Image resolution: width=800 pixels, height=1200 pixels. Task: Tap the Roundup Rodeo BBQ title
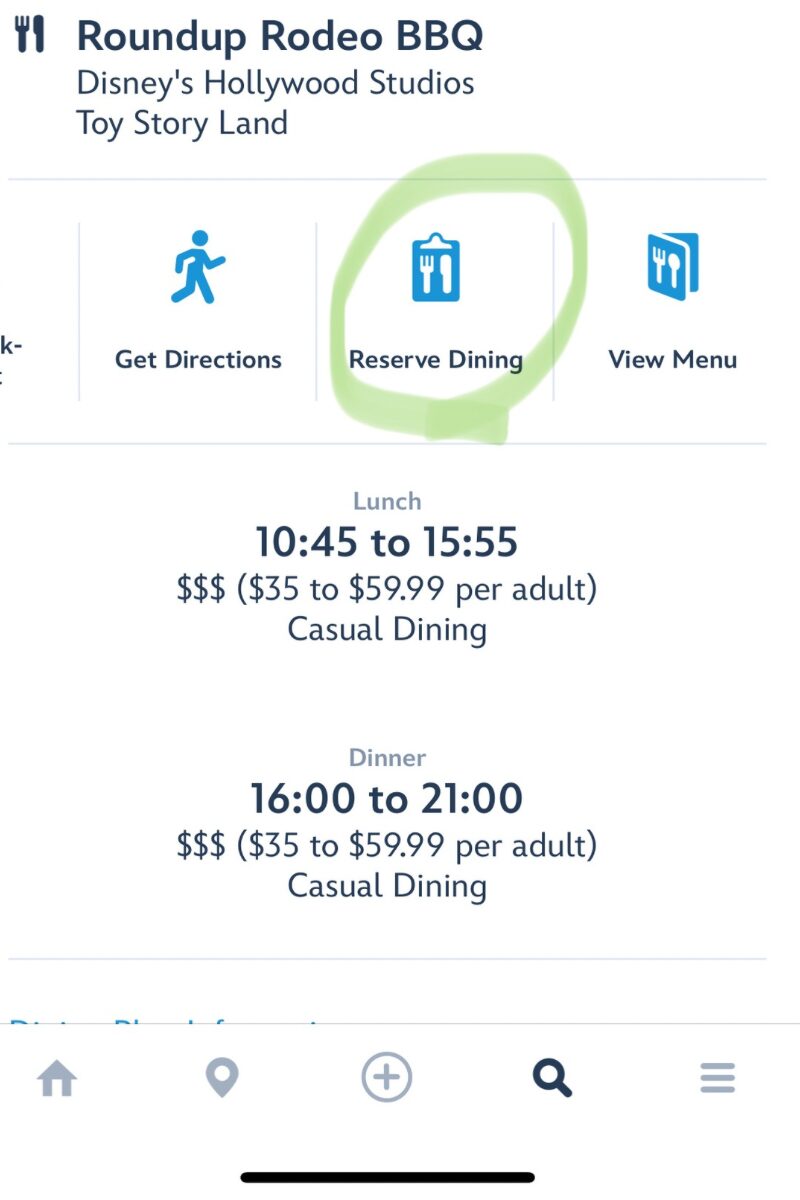(280, 37)
